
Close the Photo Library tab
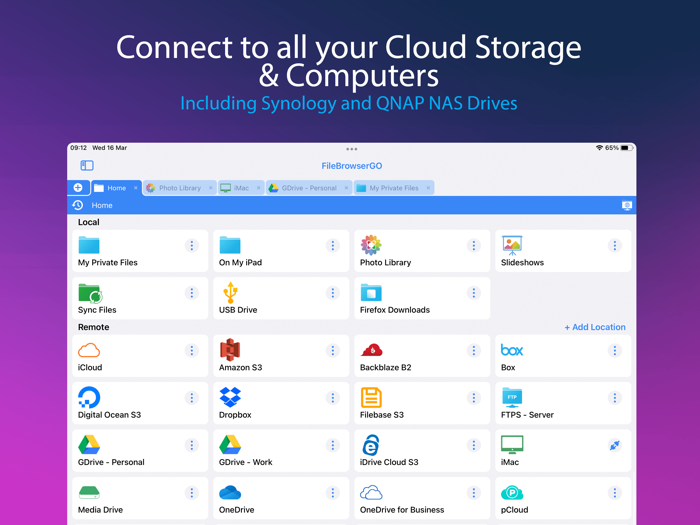click(x=211, y=188)
